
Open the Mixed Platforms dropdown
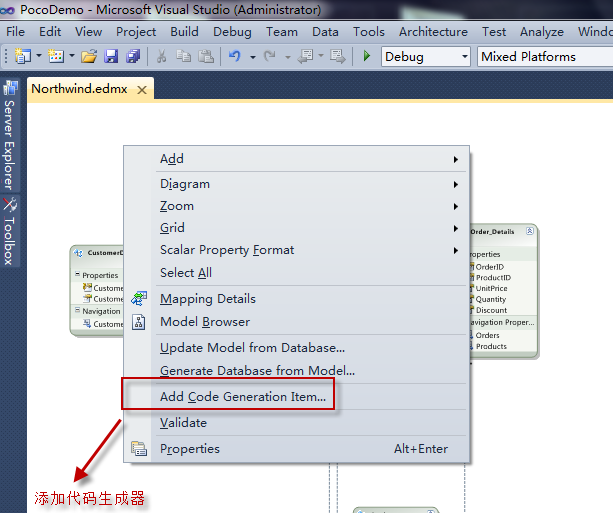(545, 57)
